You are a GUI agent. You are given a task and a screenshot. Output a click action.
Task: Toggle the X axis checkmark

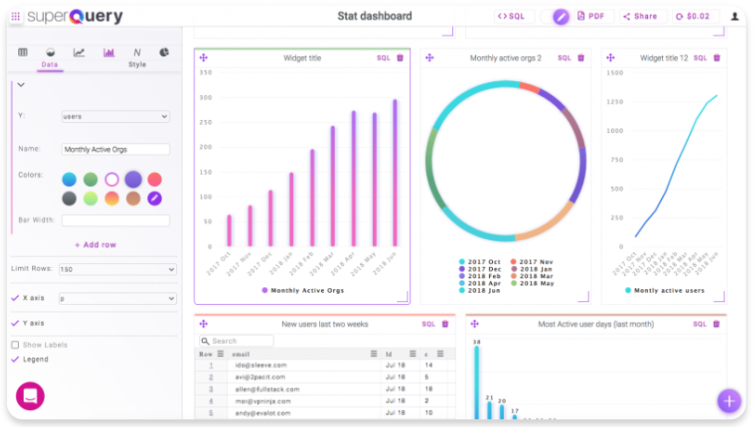pos(15,298)
